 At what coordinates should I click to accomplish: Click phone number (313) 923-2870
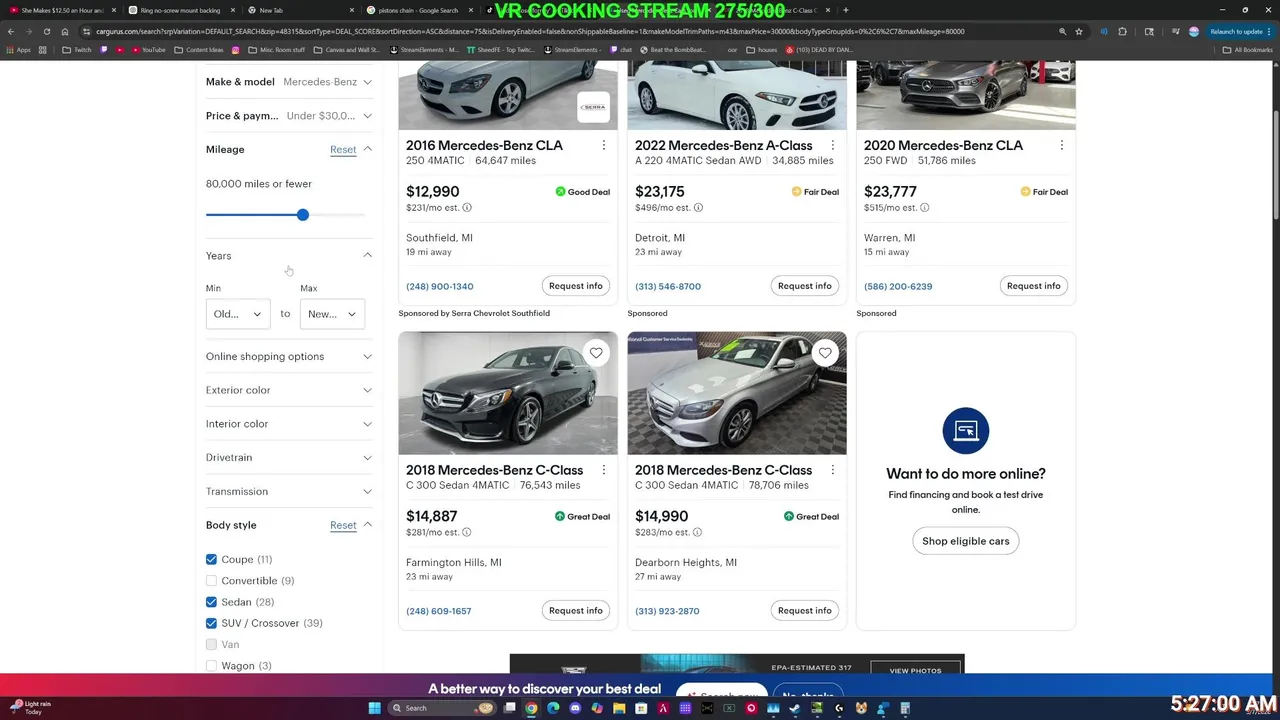tap(667, 611)
